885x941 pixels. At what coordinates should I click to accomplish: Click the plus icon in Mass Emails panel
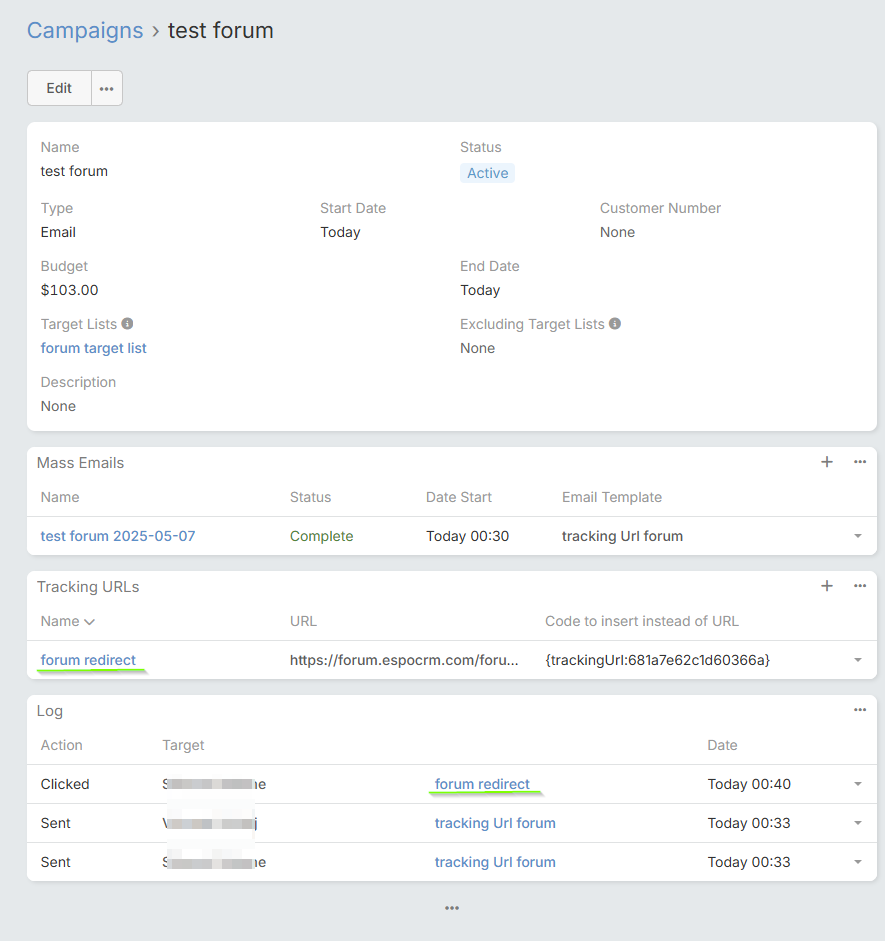(x=827, y=462)
